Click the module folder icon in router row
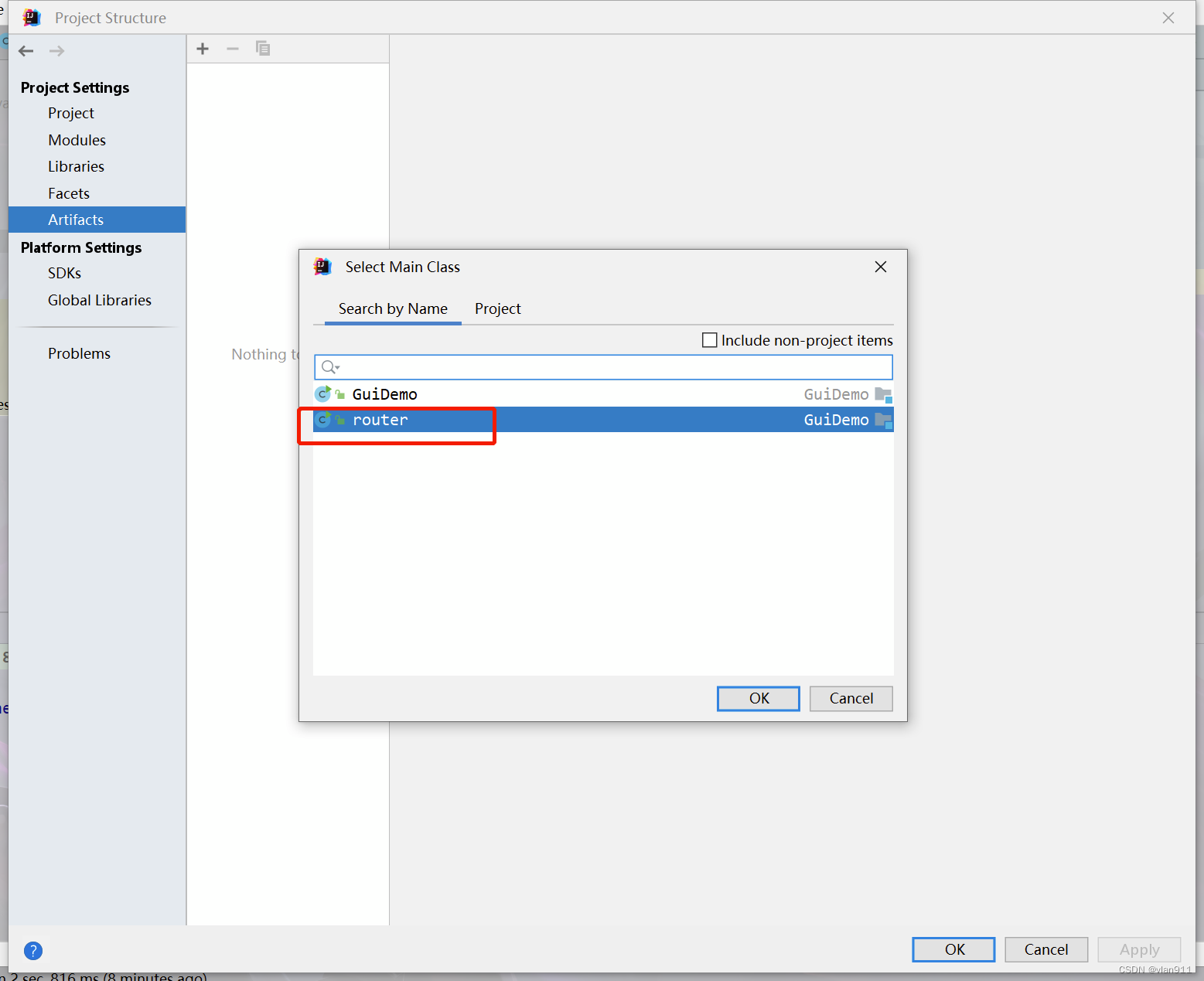The width and height of the screenshot is (1204, 981). pos(883,421)
